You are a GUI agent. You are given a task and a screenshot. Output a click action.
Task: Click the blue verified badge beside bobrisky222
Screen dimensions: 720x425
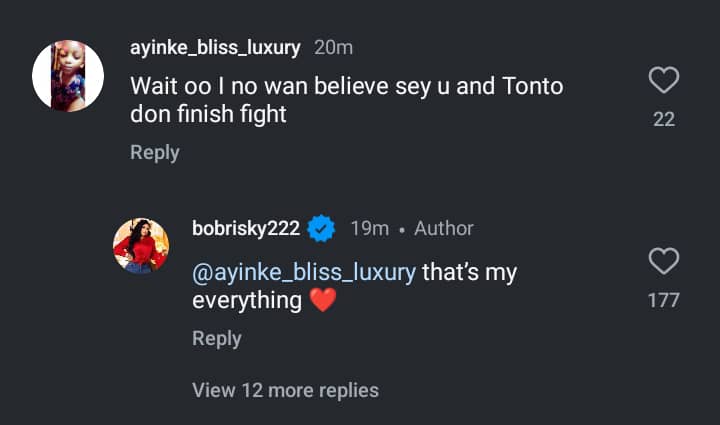click(x=321, y=229)
